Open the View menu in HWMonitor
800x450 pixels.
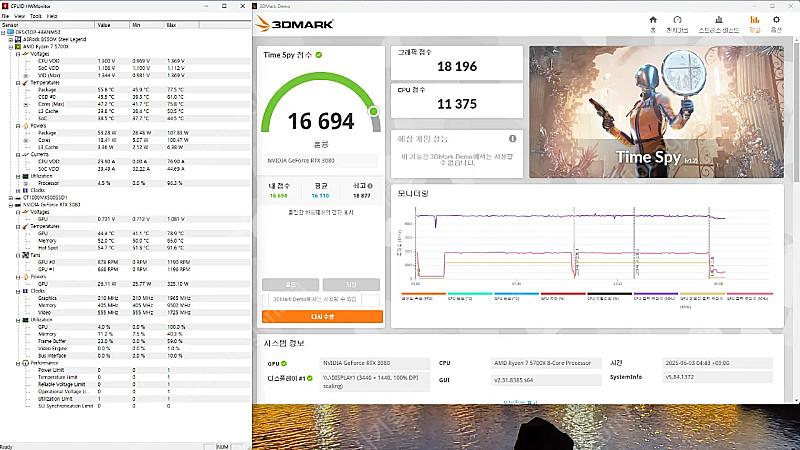pos(19,16)
